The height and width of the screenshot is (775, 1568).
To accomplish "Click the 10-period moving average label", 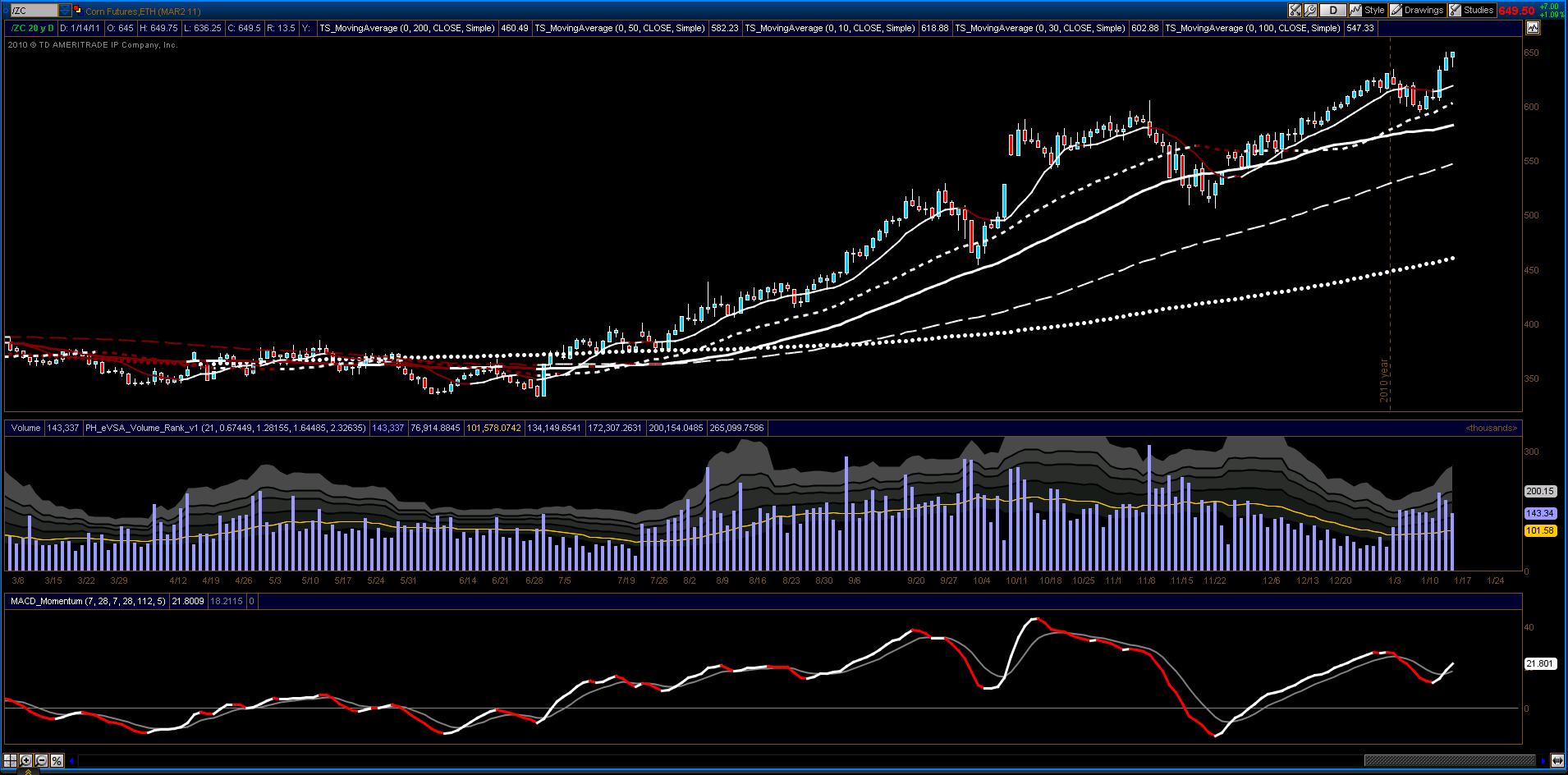I will coord(830,28).
